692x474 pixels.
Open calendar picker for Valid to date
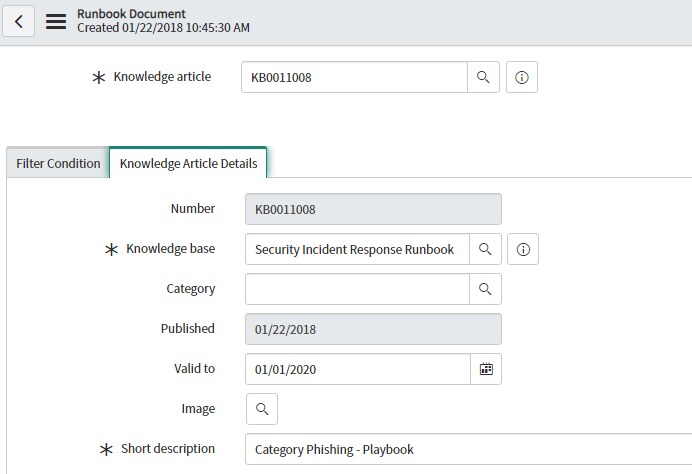(x=486, y=369)
